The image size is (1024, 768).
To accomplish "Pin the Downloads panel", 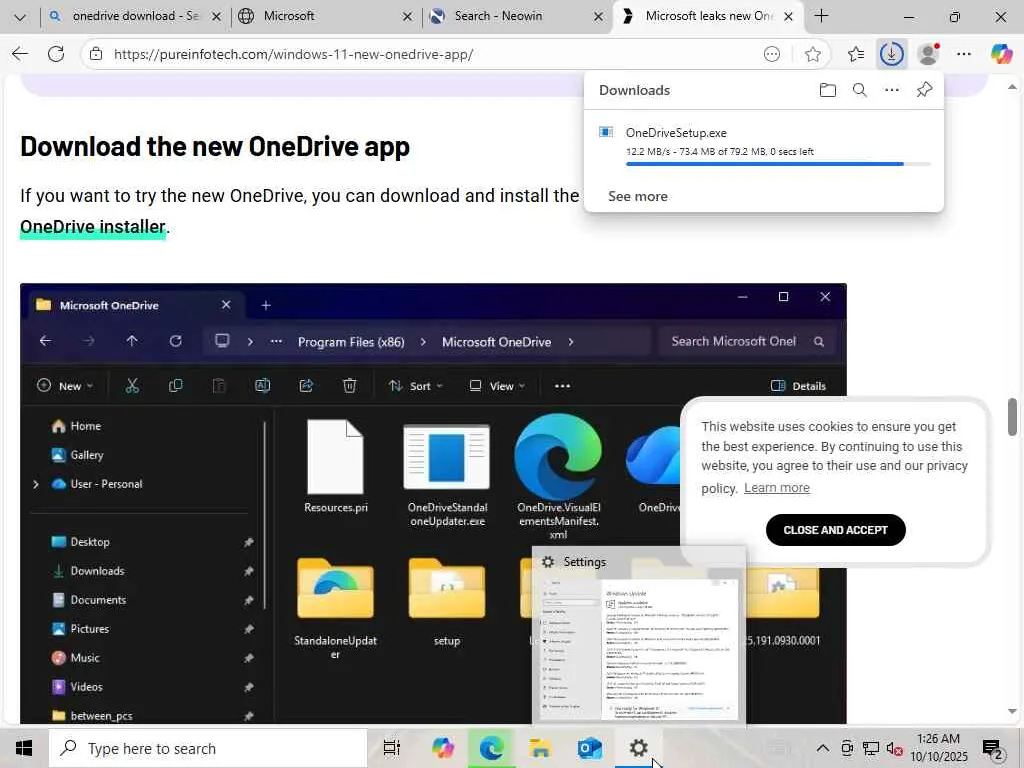I will click(x=924, y=90).
